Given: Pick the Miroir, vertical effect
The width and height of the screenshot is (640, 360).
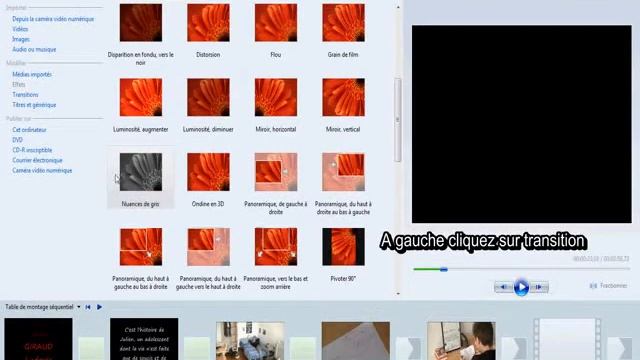Looking at the screenshot, I should coord(343,98).
